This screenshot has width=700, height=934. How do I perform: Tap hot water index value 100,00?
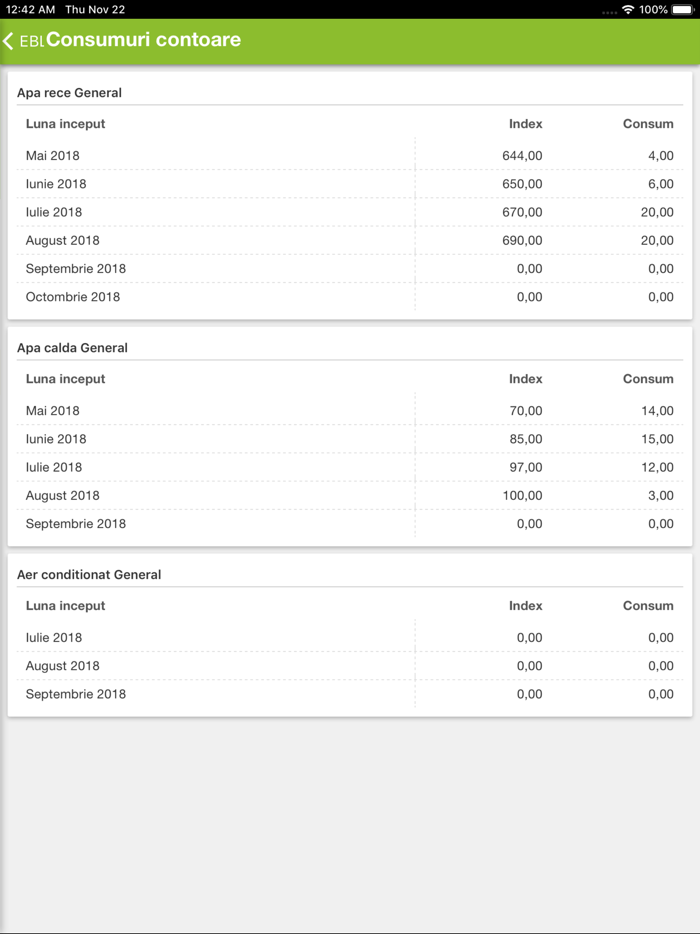[x=522, y=496]
